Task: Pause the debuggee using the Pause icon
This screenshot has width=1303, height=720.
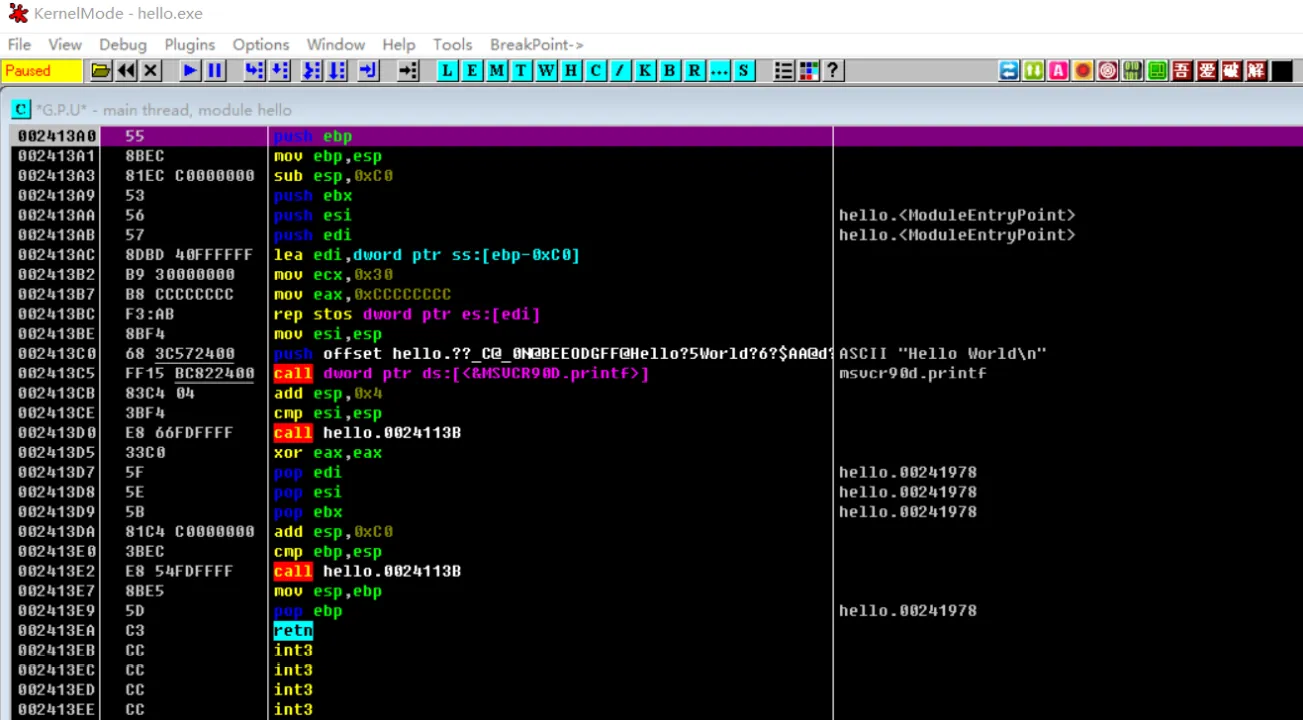Action: [214, 70]
